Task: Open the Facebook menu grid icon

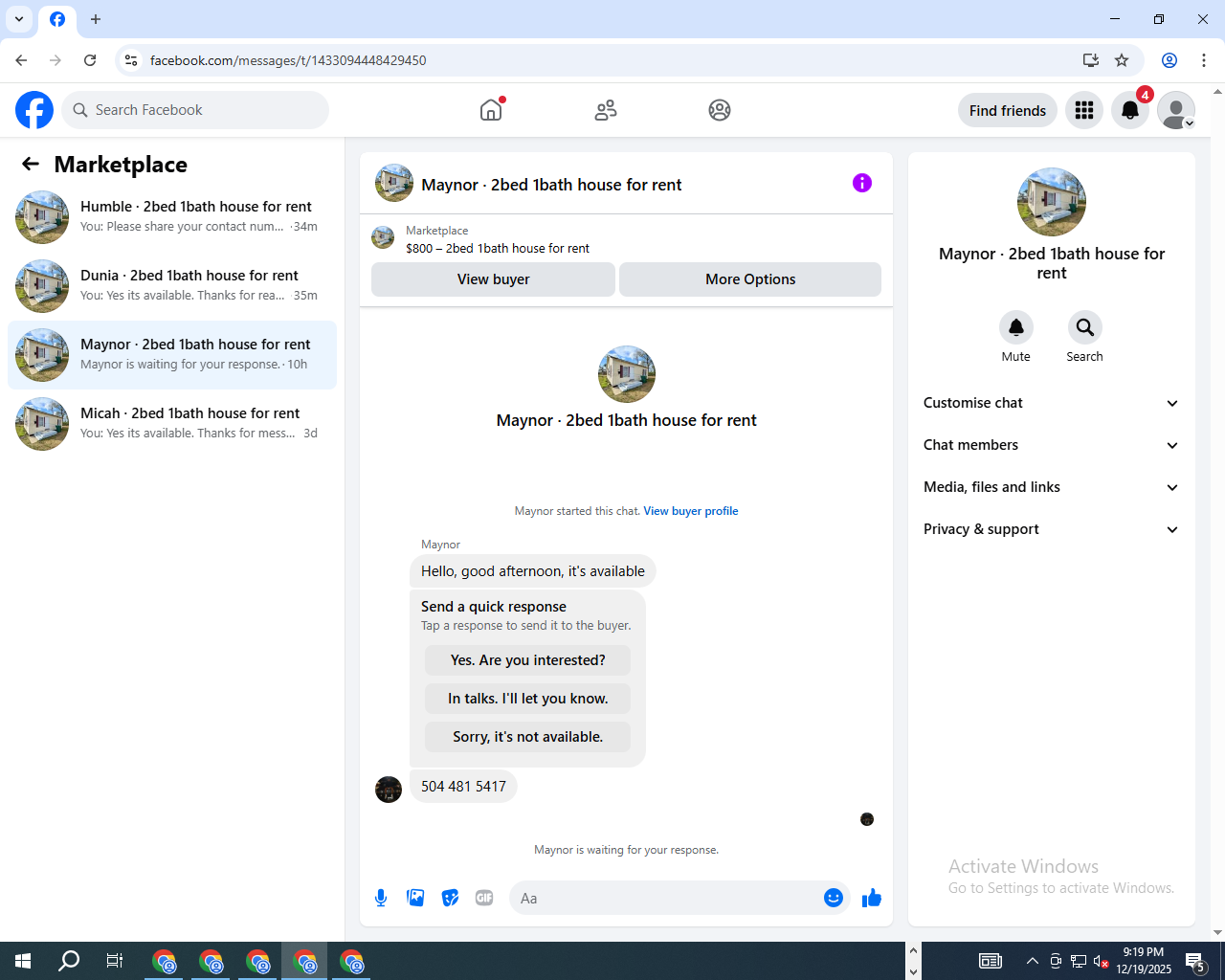Action: point(1084,110)
